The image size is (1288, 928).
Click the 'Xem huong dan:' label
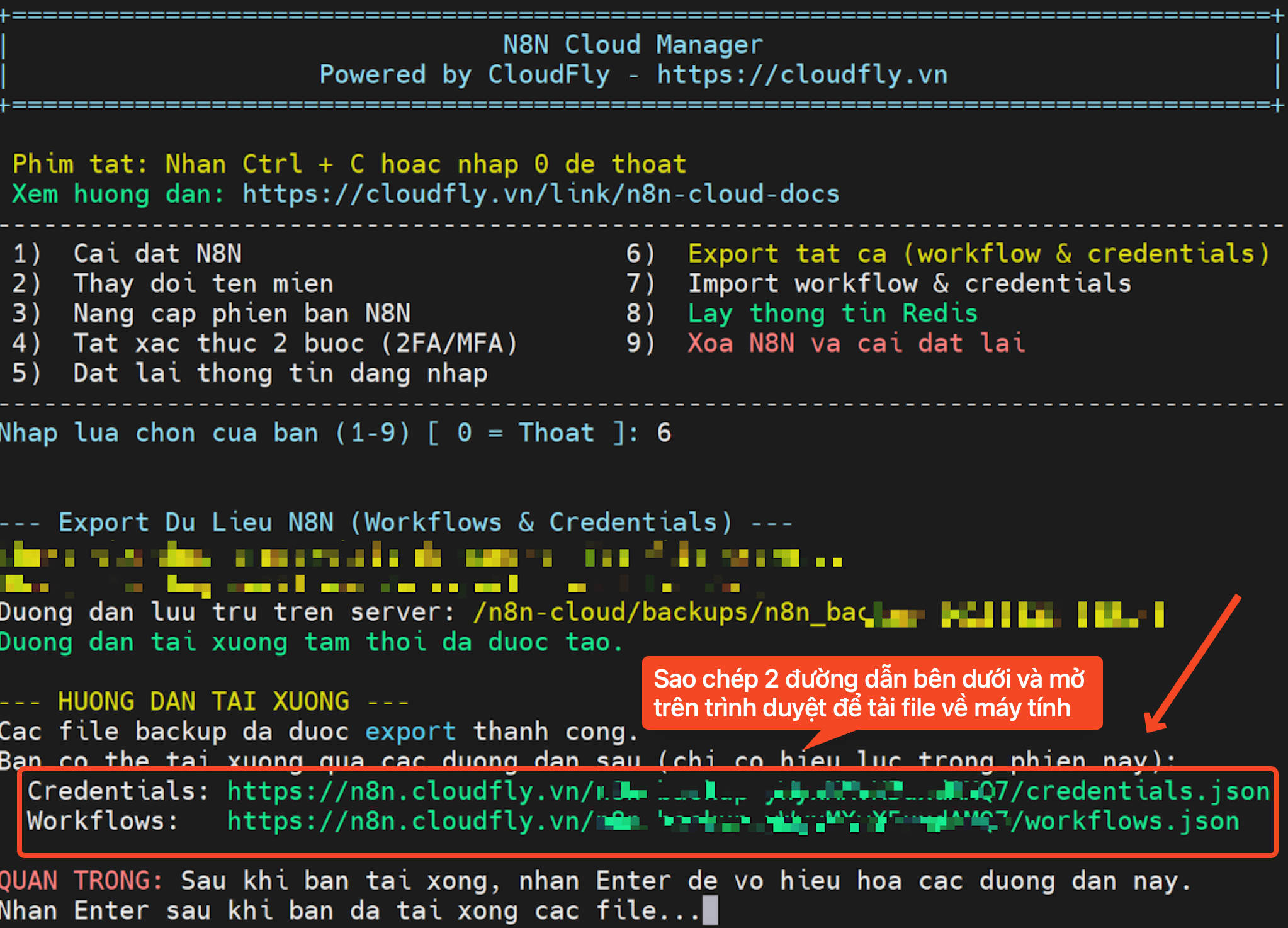point(118,194)
